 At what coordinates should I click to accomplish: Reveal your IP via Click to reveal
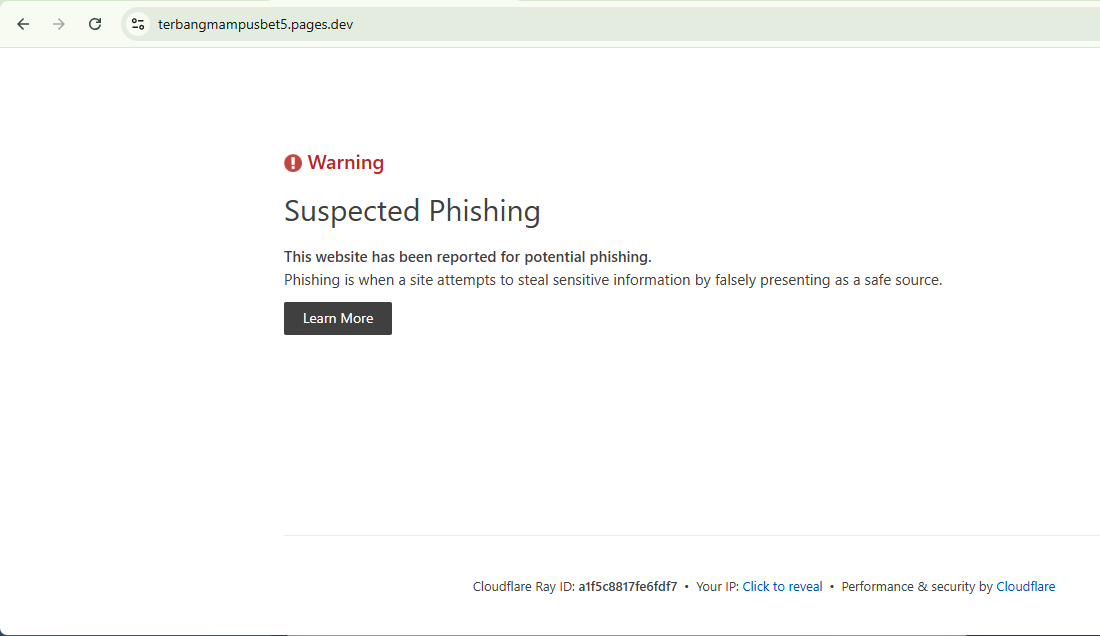pos(782,586)
